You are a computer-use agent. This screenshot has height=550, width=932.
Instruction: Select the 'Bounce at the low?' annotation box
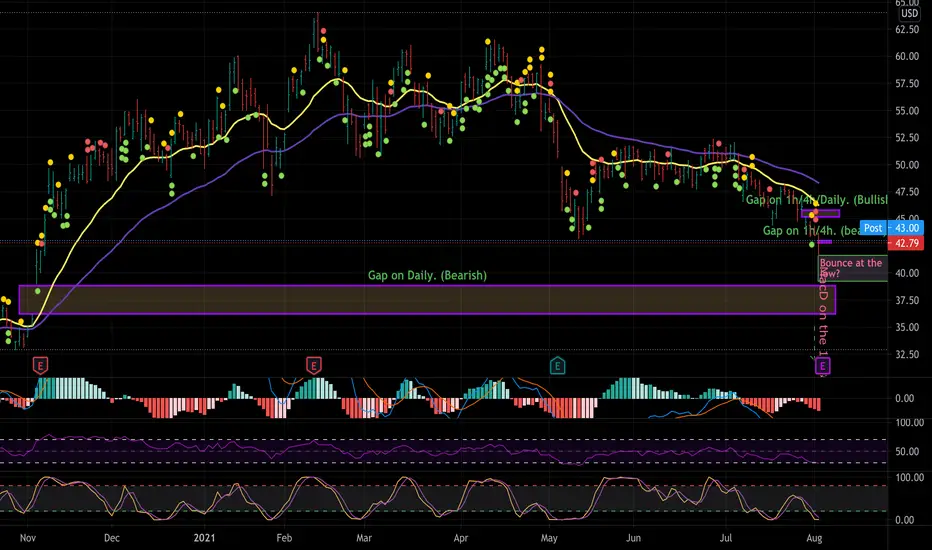(852, 268)
